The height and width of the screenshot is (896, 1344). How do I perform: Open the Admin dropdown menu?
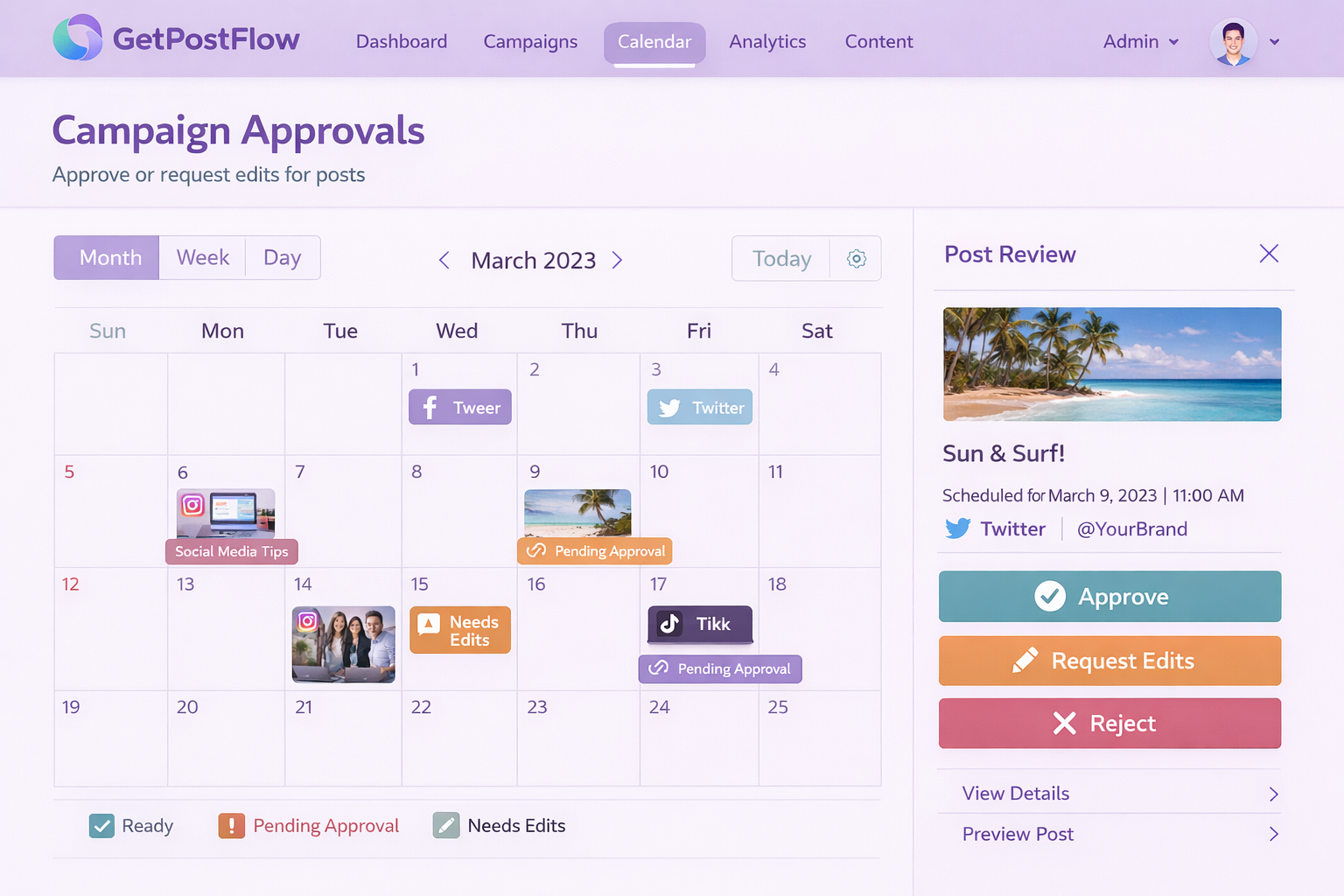click(1140, 41)
